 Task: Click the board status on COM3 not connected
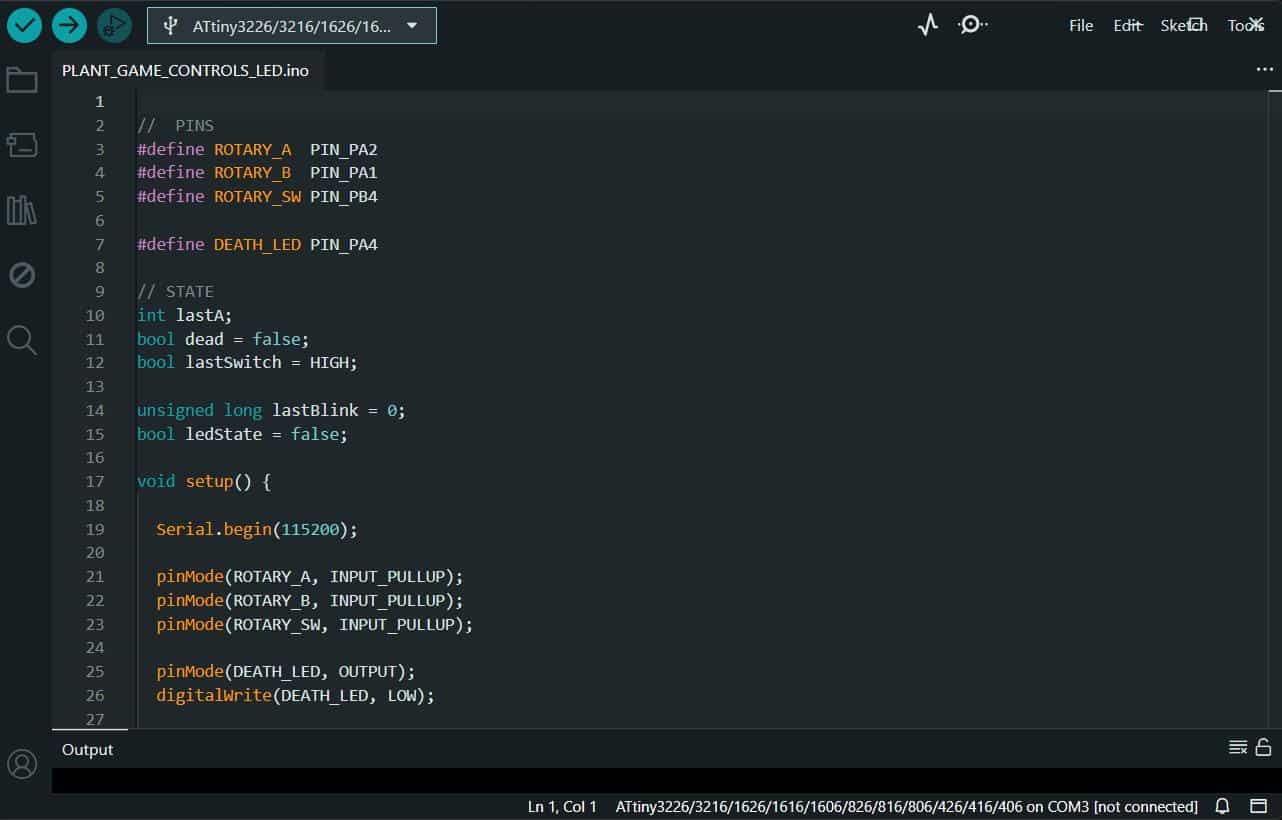coord(907,806)
